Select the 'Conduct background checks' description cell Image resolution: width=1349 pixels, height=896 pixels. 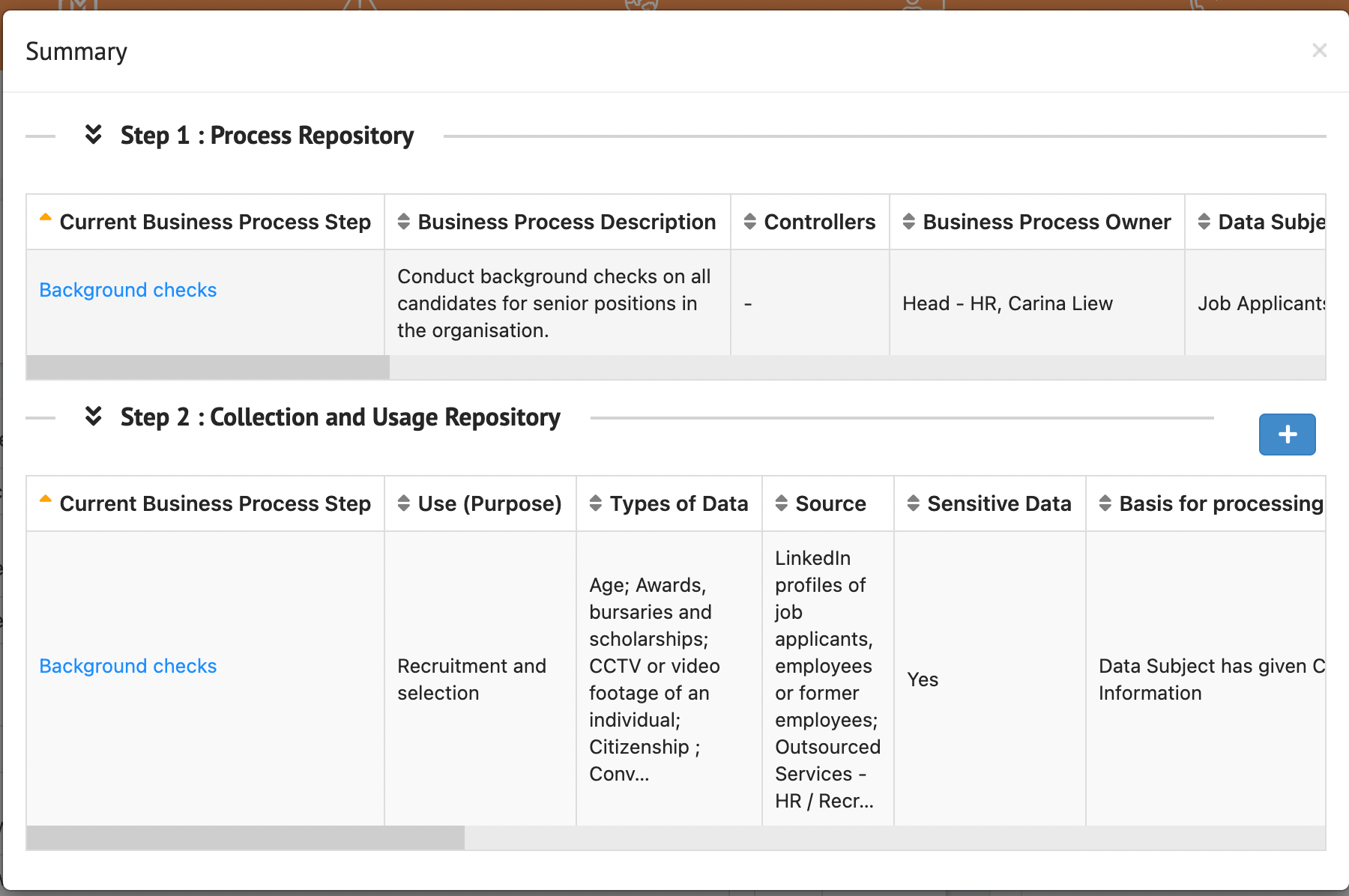(557, 303)
